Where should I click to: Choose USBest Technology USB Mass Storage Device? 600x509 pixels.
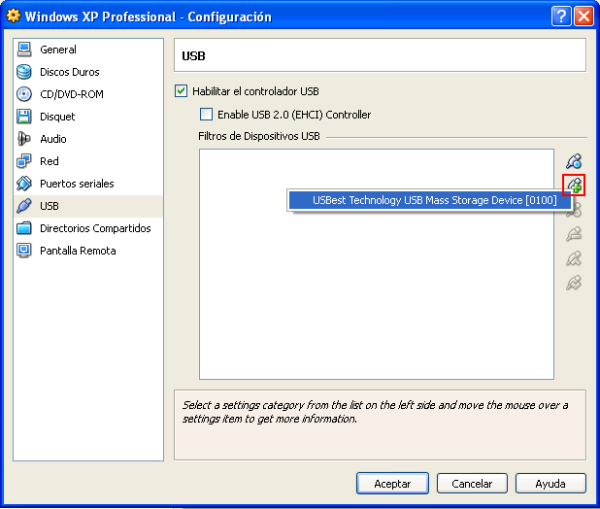tap(434, 201)
